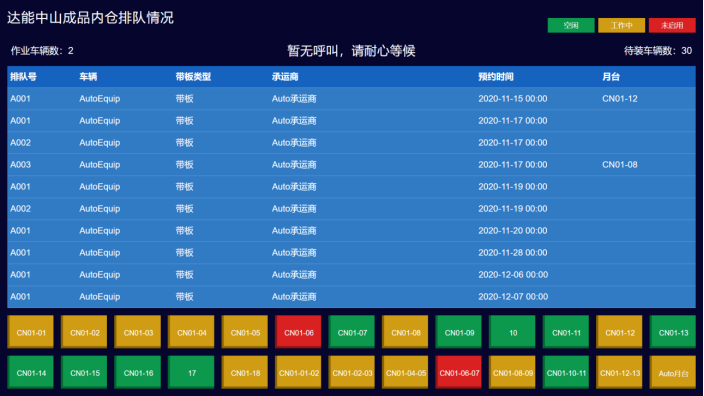Select dock tile CN01-02
The height and width of the screenshot is (396, 704).
pyautogui.click(x=84, y=332)
